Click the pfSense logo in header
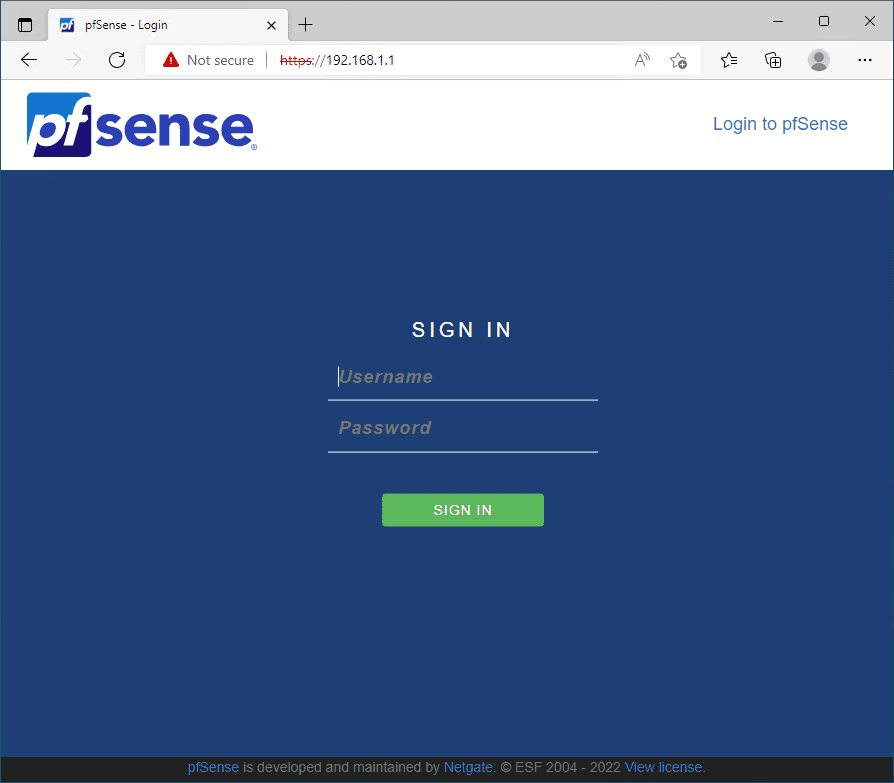The image size is (894, 783). (x=142, y=124)
